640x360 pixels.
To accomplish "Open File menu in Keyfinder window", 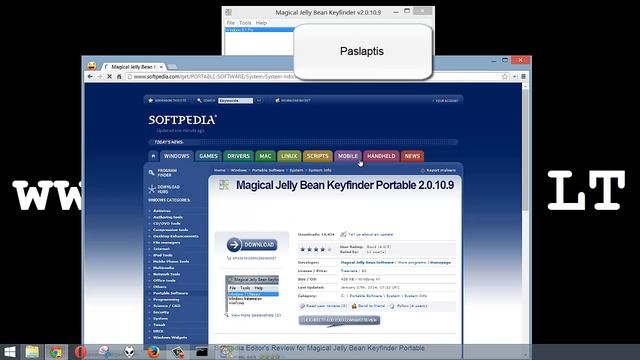I will coord(231,23).
